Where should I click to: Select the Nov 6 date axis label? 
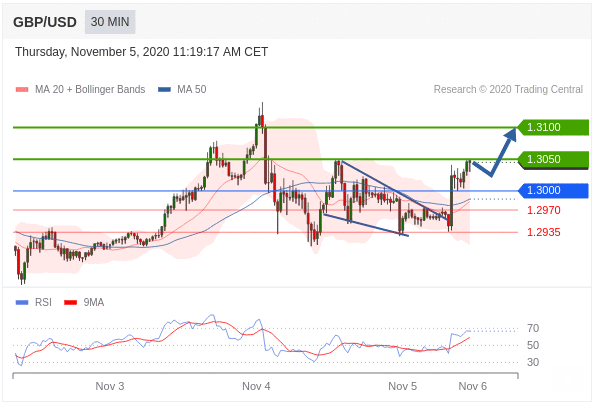tap(472, 386)
